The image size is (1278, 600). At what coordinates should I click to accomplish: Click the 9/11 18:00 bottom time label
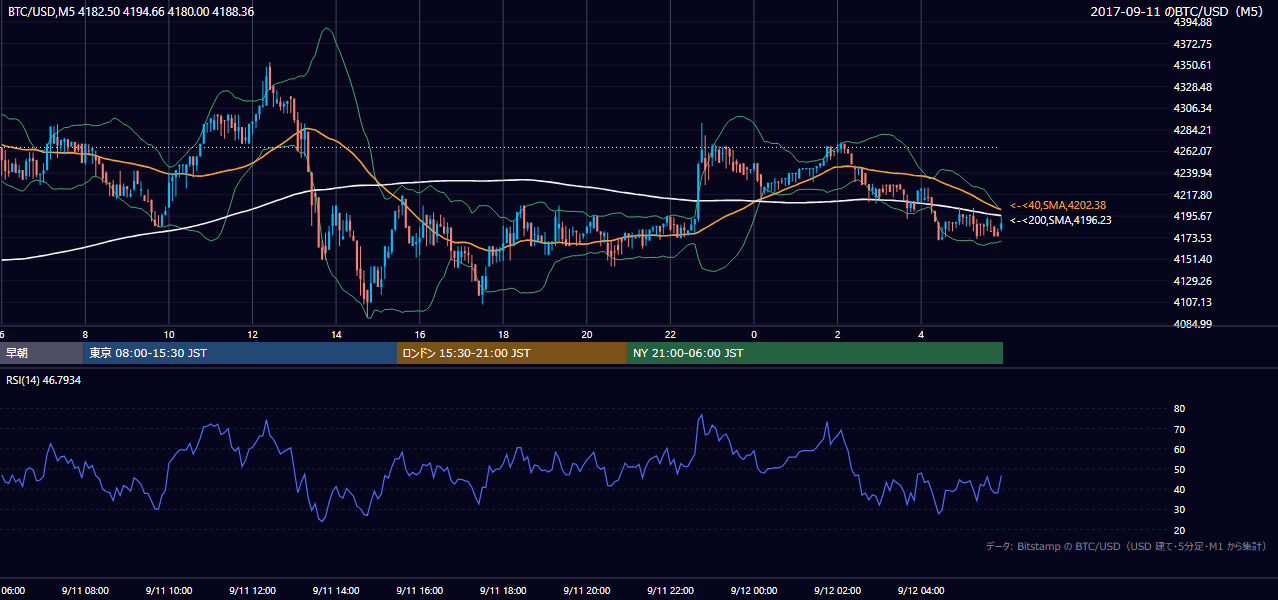click(503, 590)
